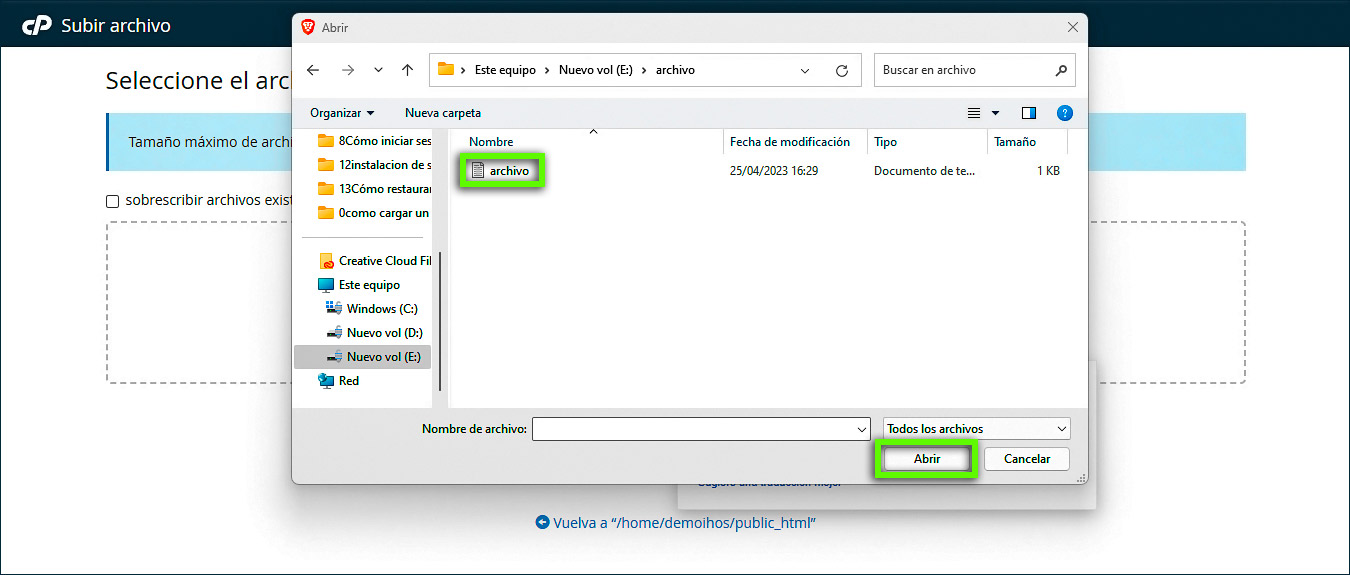Click the Brave icon in Abrir dialog title
Screen dimensions: 1350x575
(308, 27)
